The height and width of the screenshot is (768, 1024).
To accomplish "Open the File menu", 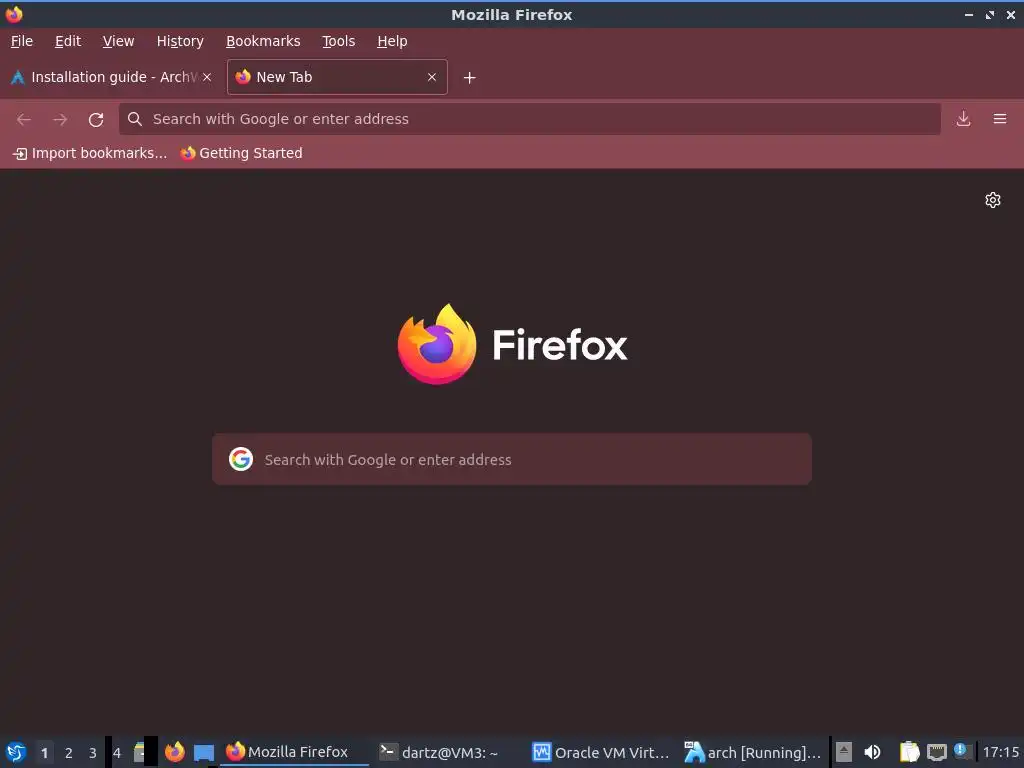I will (22, 41).
